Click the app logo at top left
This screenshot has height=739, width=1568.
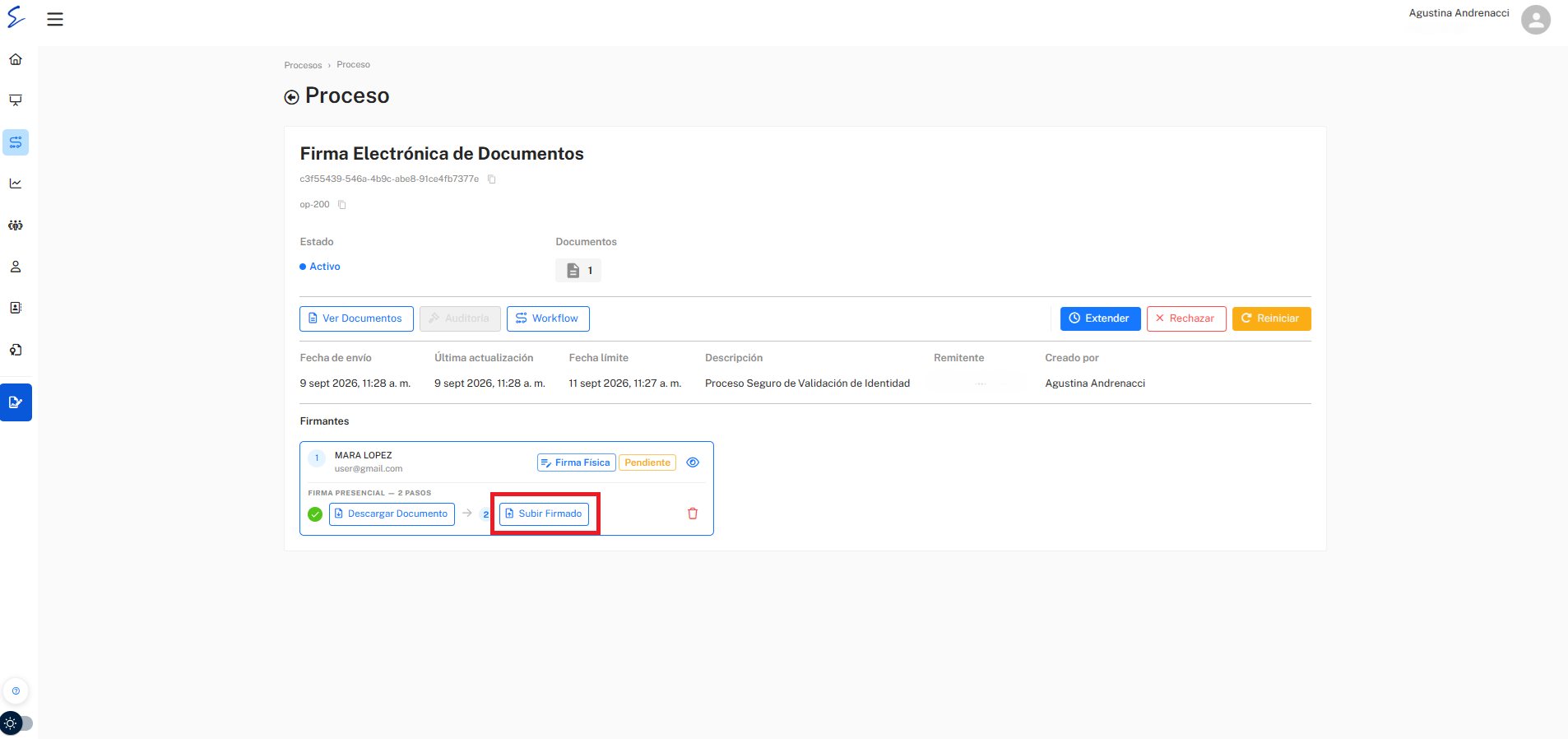click(x=16, y=16)
